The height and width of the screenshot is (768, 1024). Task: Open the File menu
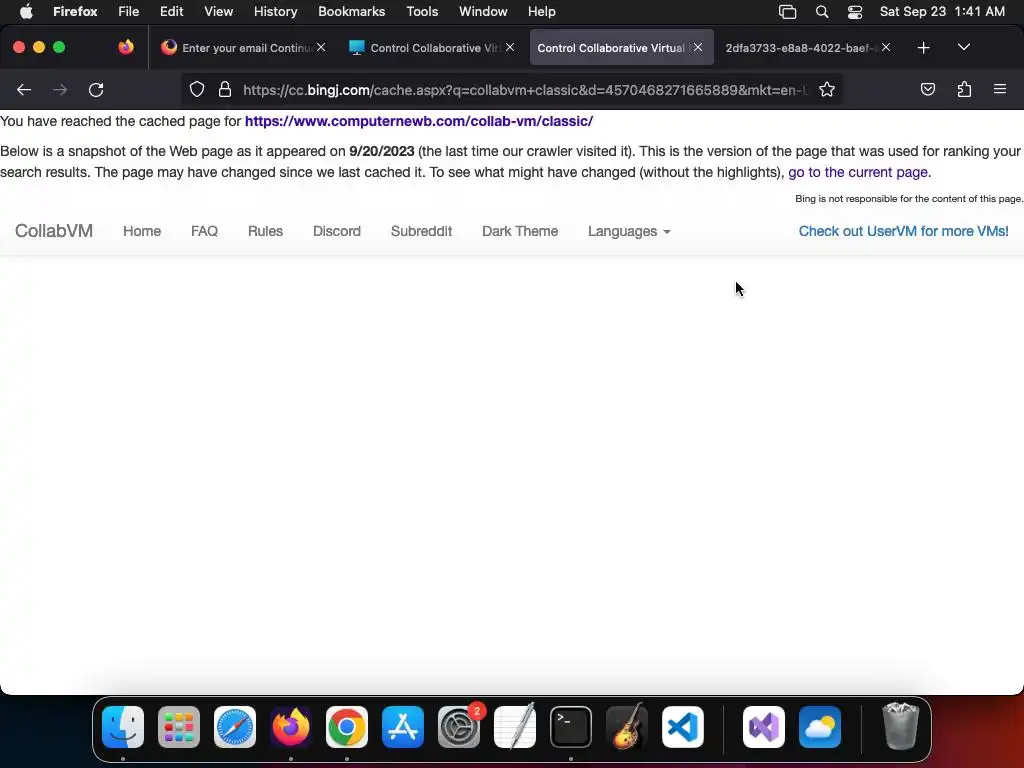pyautogui.click(x=129, y=12)
